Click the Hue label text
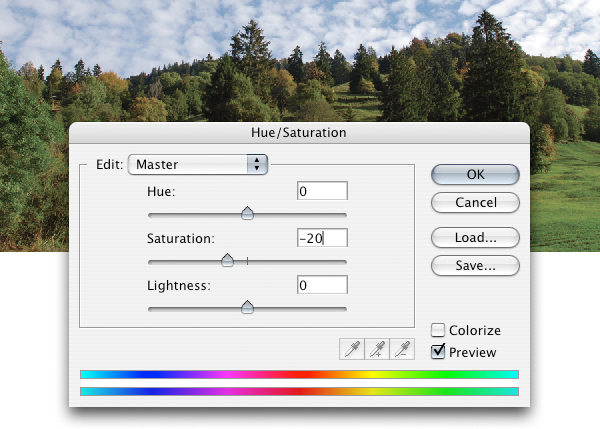Image resolution: width=600 pixels, height=429 pixels. coord(161,191)
